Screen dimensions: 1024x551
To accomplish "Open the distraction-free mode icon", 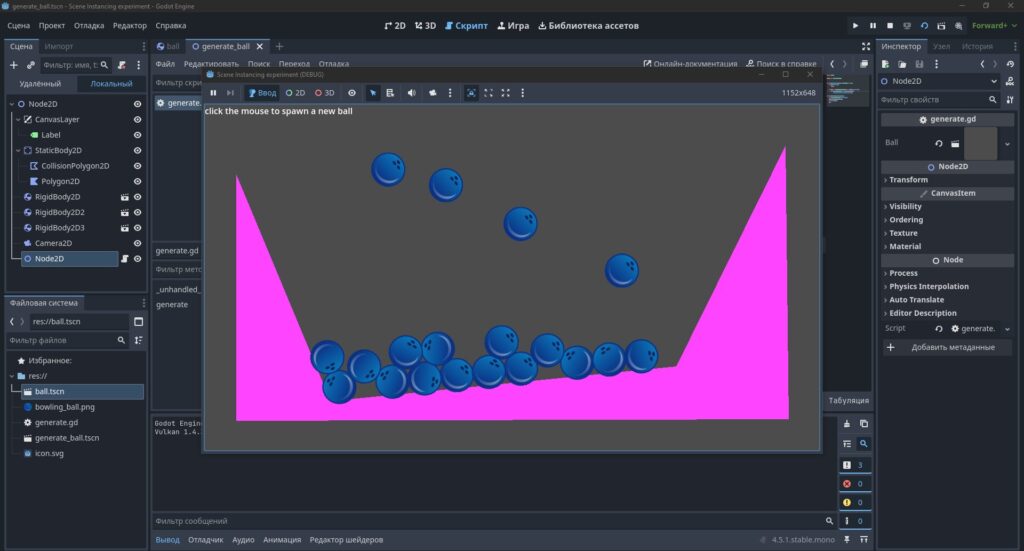I will click(865, 46).
